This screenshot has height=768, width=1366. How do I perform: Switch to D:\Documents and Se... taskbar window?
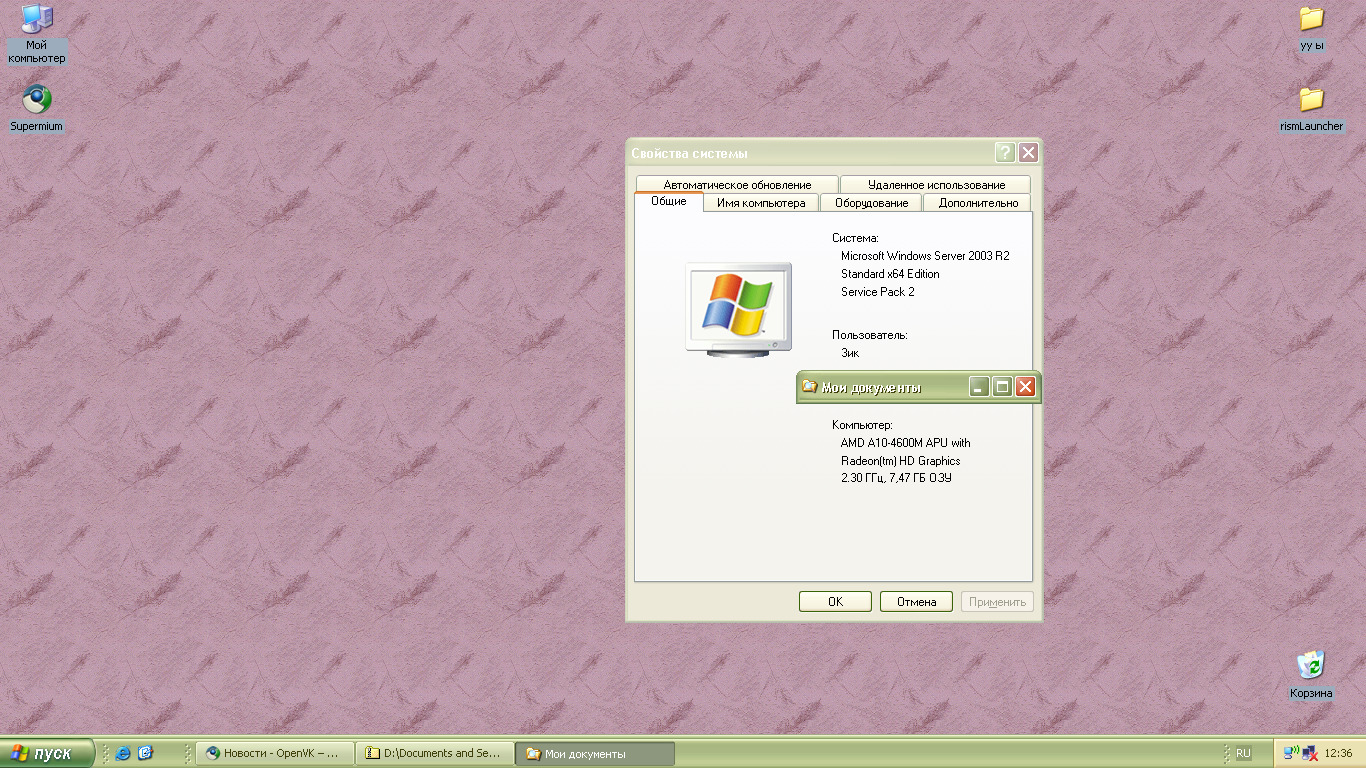(x=435, y=753)
